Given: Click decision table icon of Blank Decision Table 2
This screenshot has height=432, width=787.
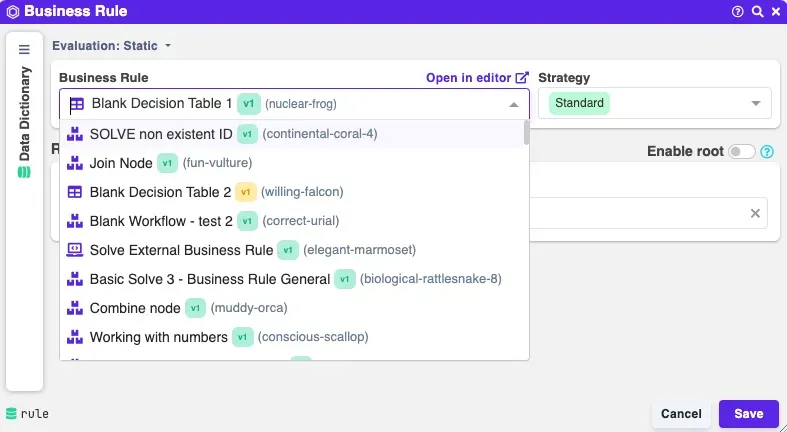Looking at the screenshot, I should point(75,192).
